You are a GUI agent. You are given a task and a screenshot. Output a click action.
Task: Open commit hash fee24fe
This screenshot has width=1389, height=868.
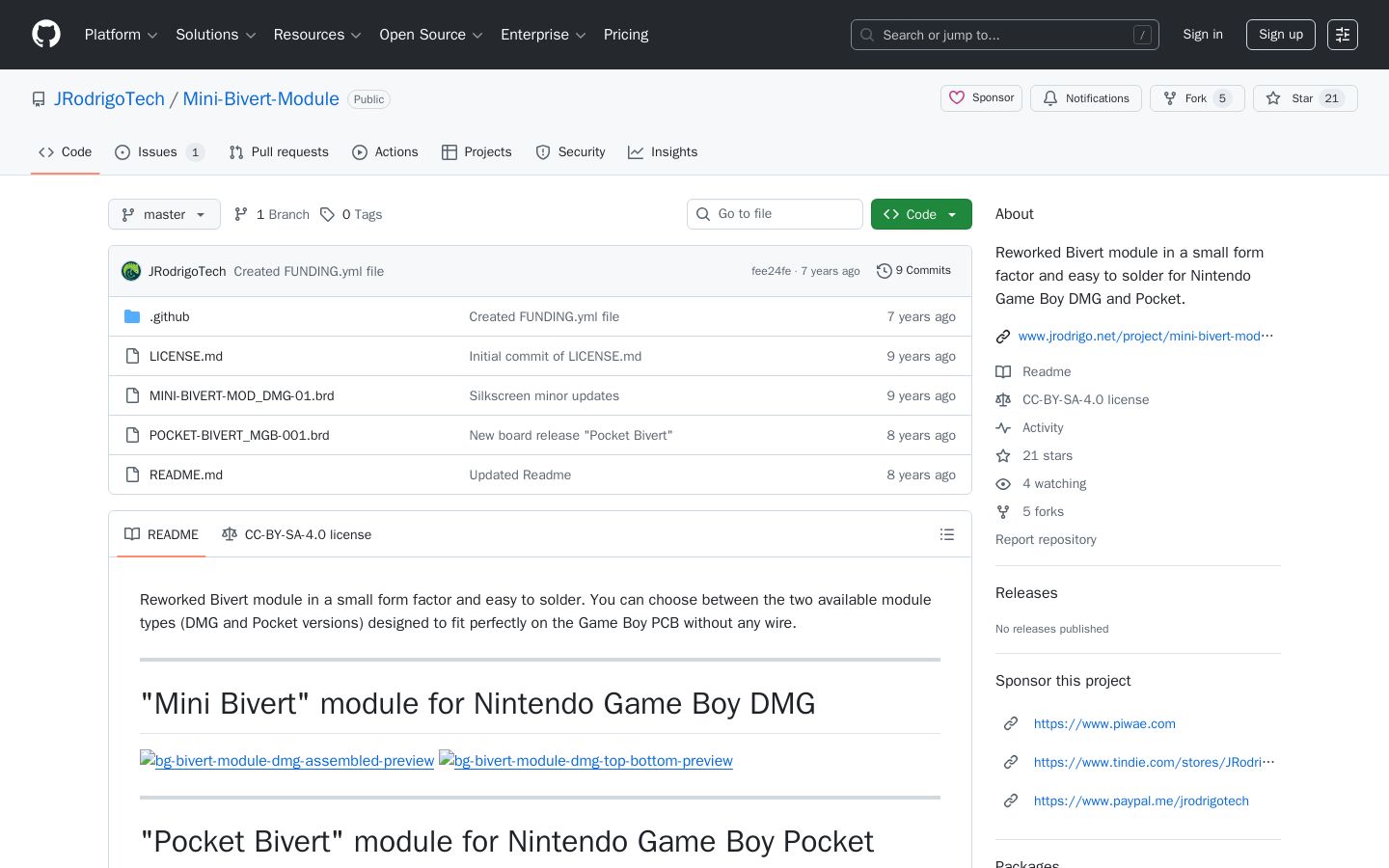(771, 271)
